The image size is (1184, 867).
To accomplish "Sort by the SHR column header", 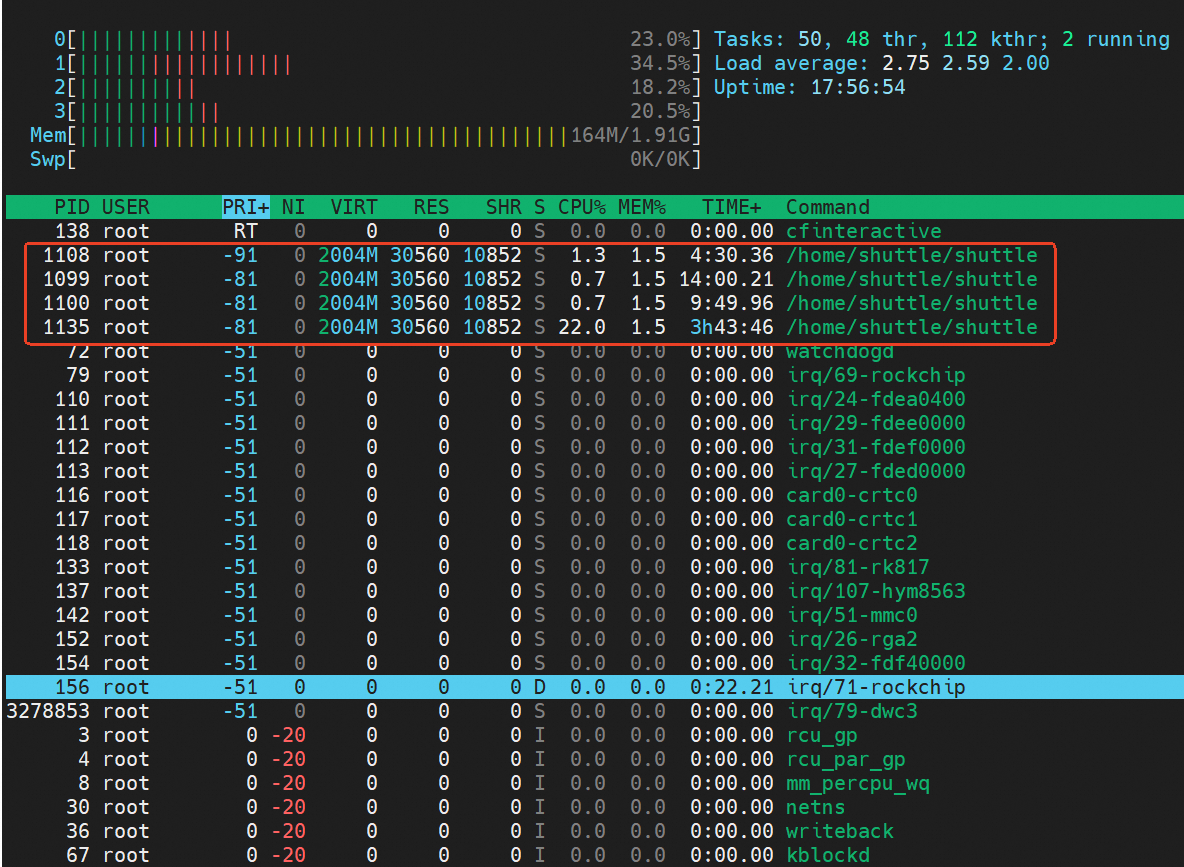I will point(503,207).
